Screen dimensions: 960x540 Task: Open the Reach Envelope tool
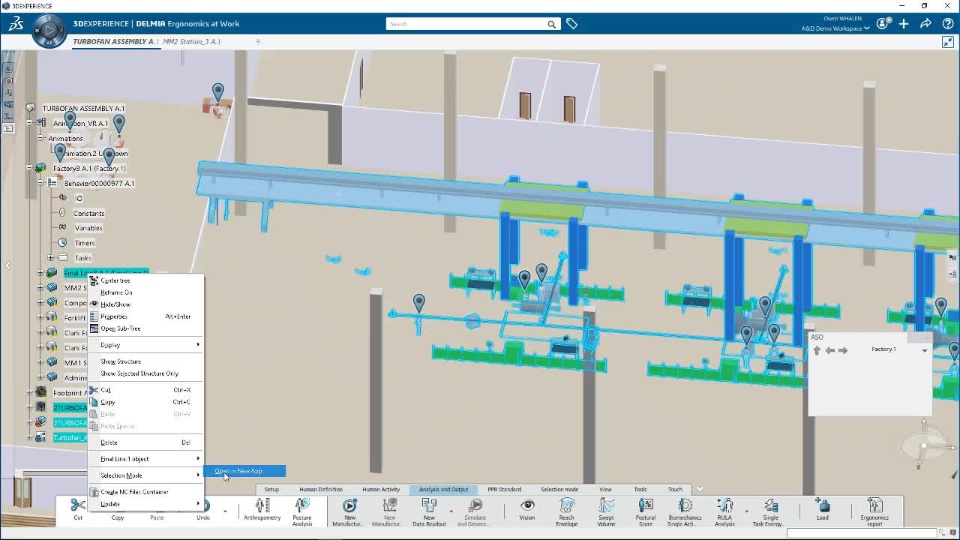click(x=566, y=511)
